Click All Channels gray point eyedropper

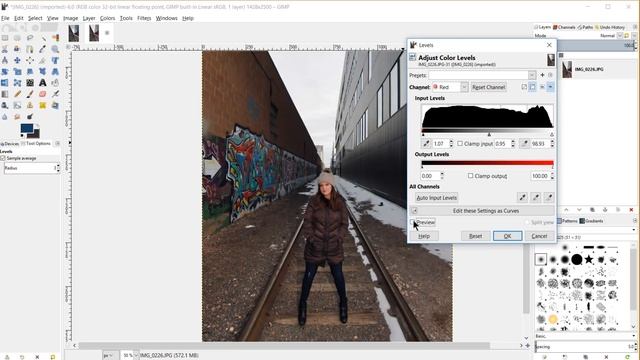pos(536,198)
